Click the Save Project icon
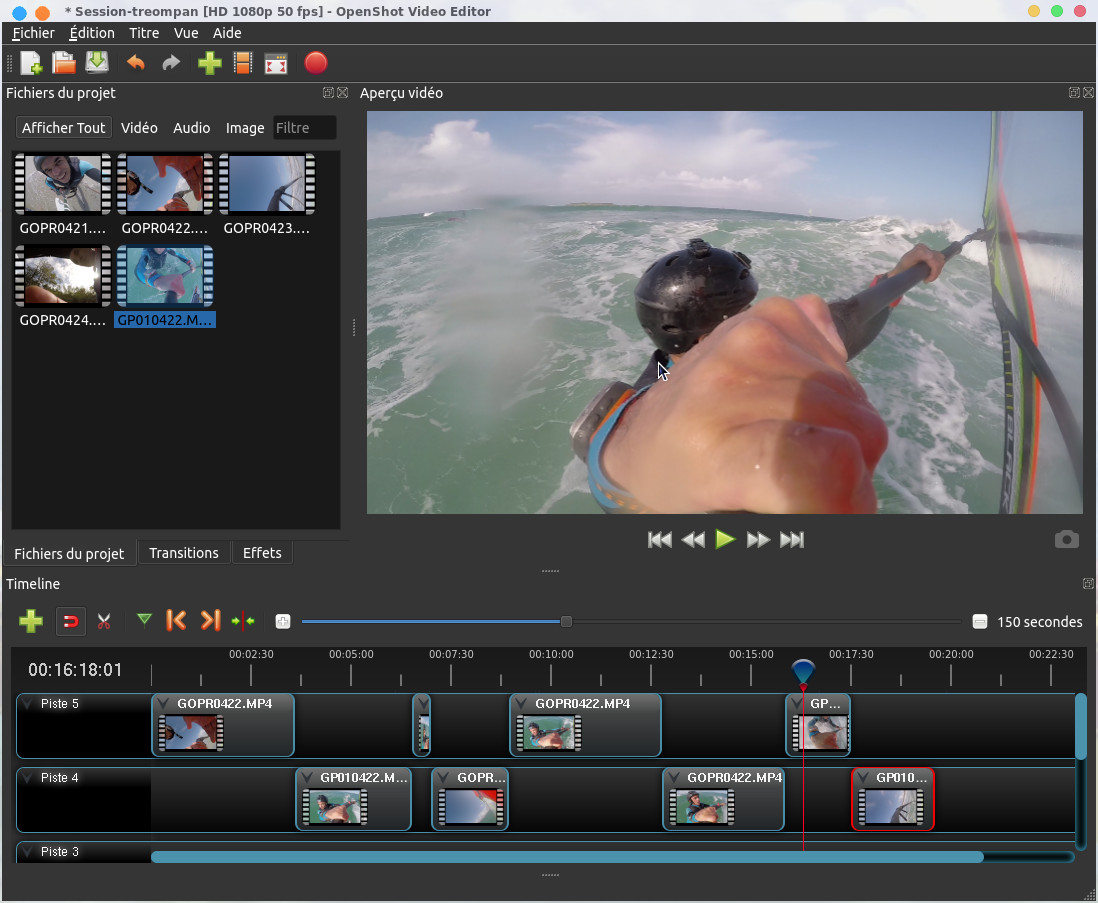 pyautogui.click(x=97, y=64)
